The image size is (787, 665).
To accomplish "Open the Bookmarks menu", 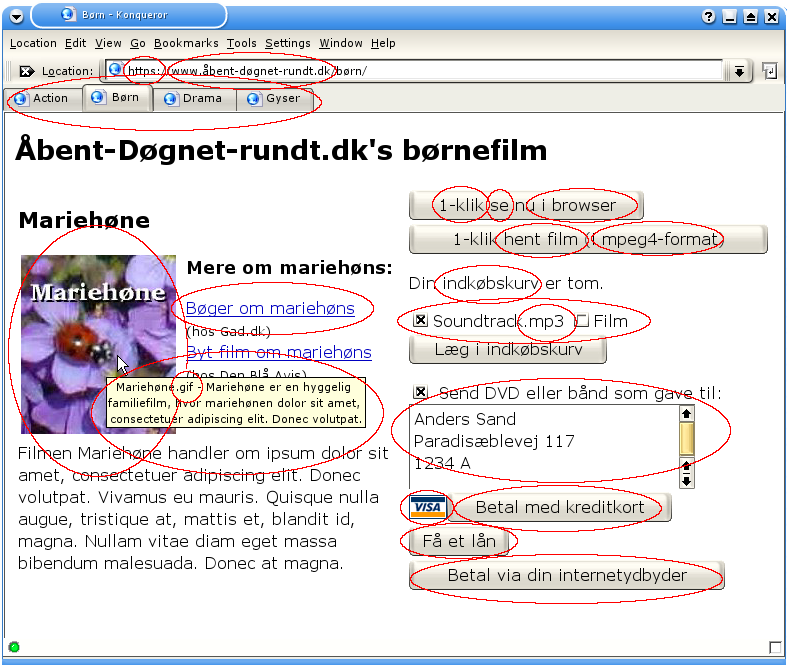I will (186, 43).
